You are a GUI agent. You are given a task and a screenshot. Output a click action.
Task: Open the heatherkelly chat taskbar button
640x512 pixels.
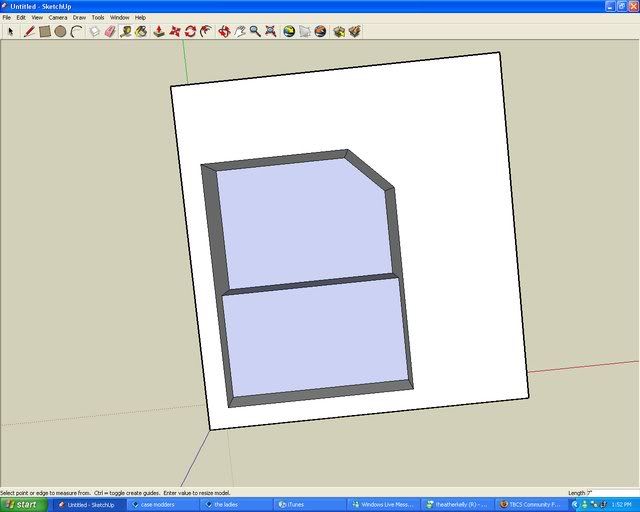tap(457, 505)
